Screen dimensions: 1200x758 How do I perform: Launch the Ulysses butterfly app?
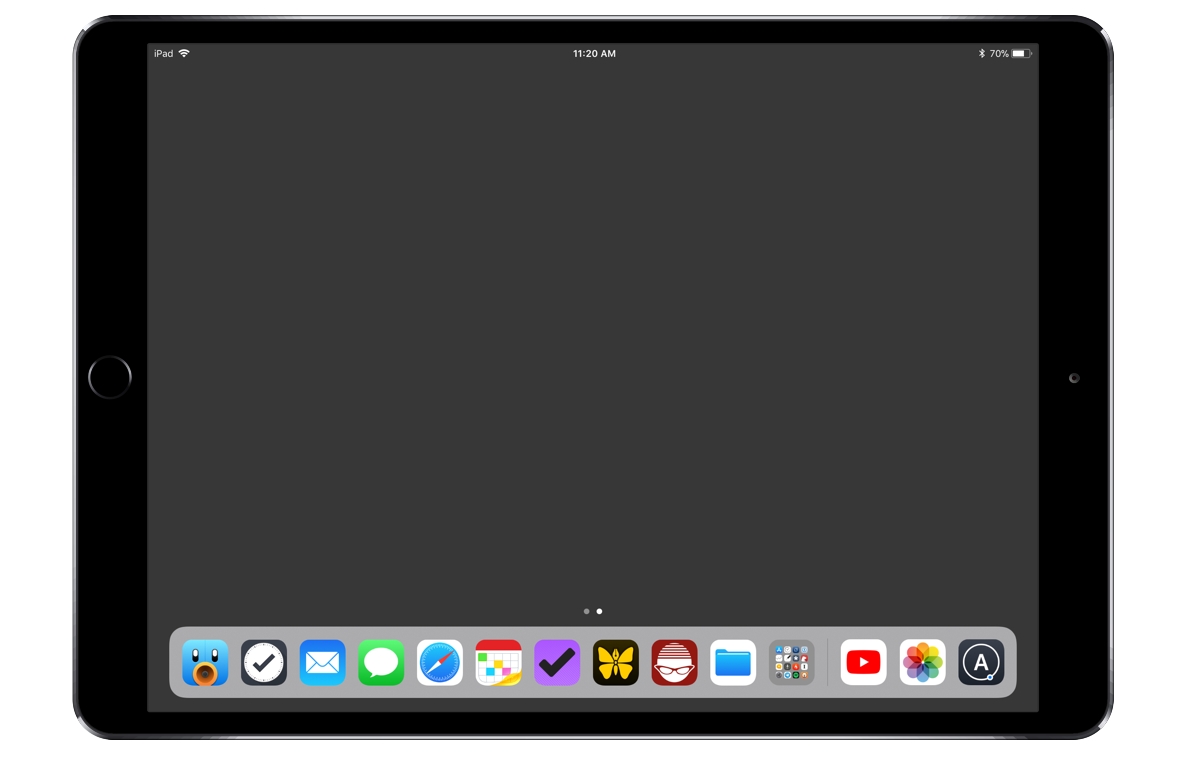616,662
